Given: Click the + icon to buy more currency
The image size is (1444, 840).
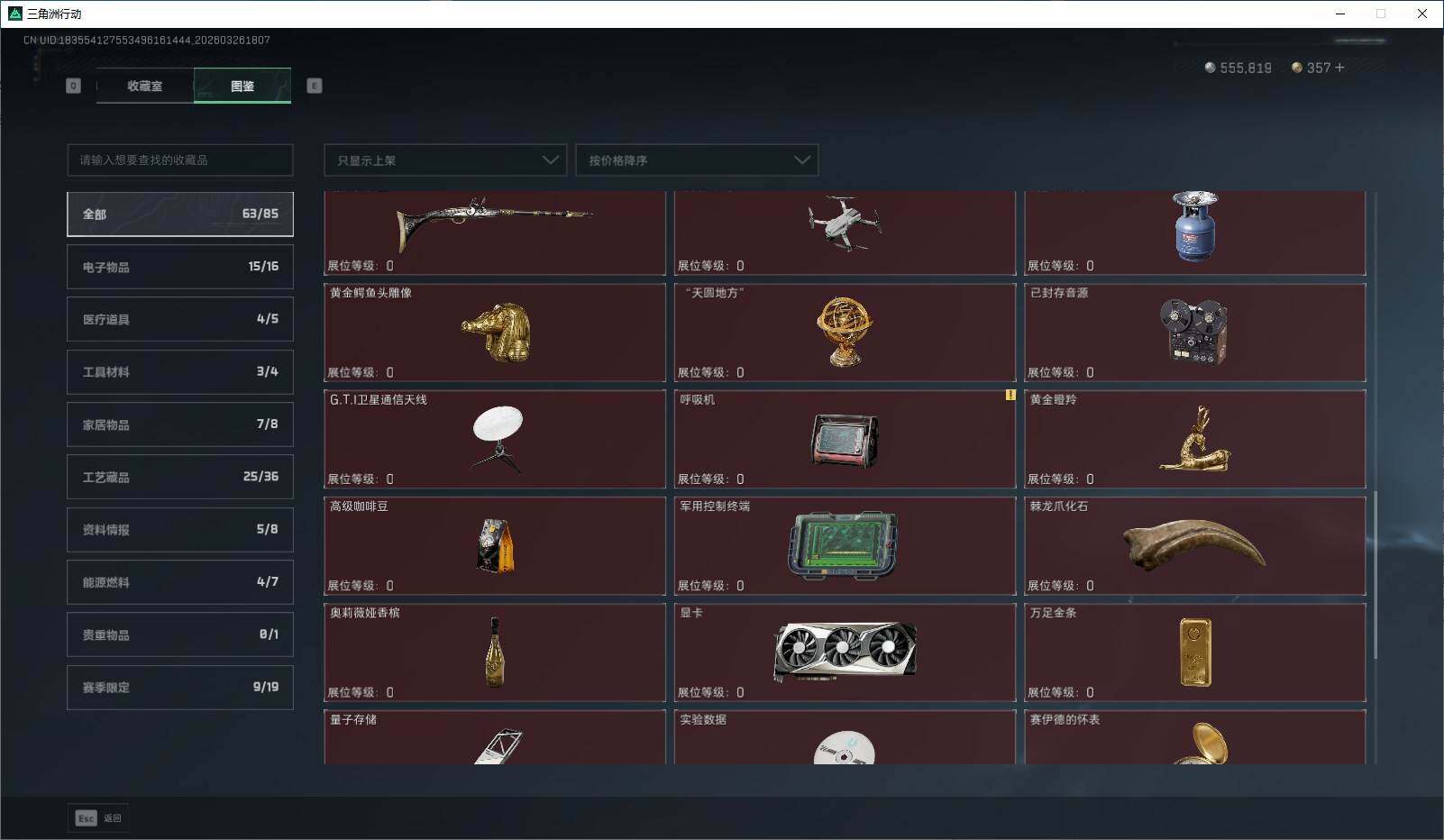Looking at the screenshot, I should click(1340, 67).
